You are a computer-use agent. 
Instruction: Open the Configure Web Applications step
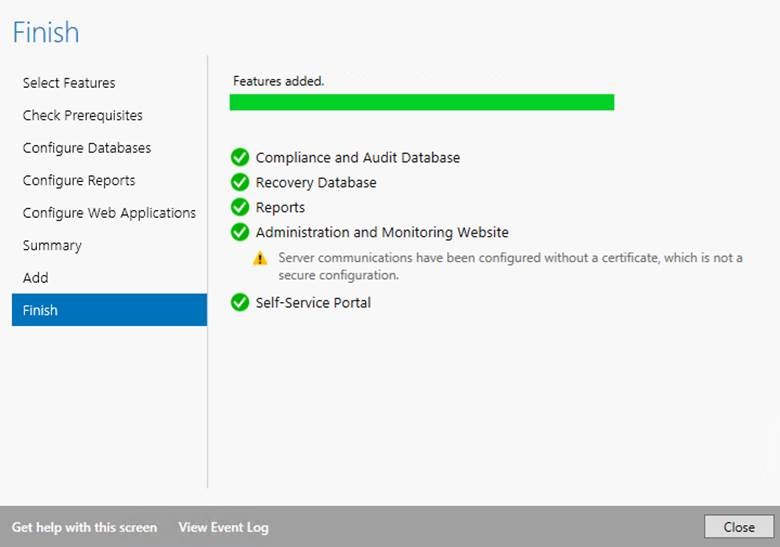pyautogui.click(x=109, y=213)
